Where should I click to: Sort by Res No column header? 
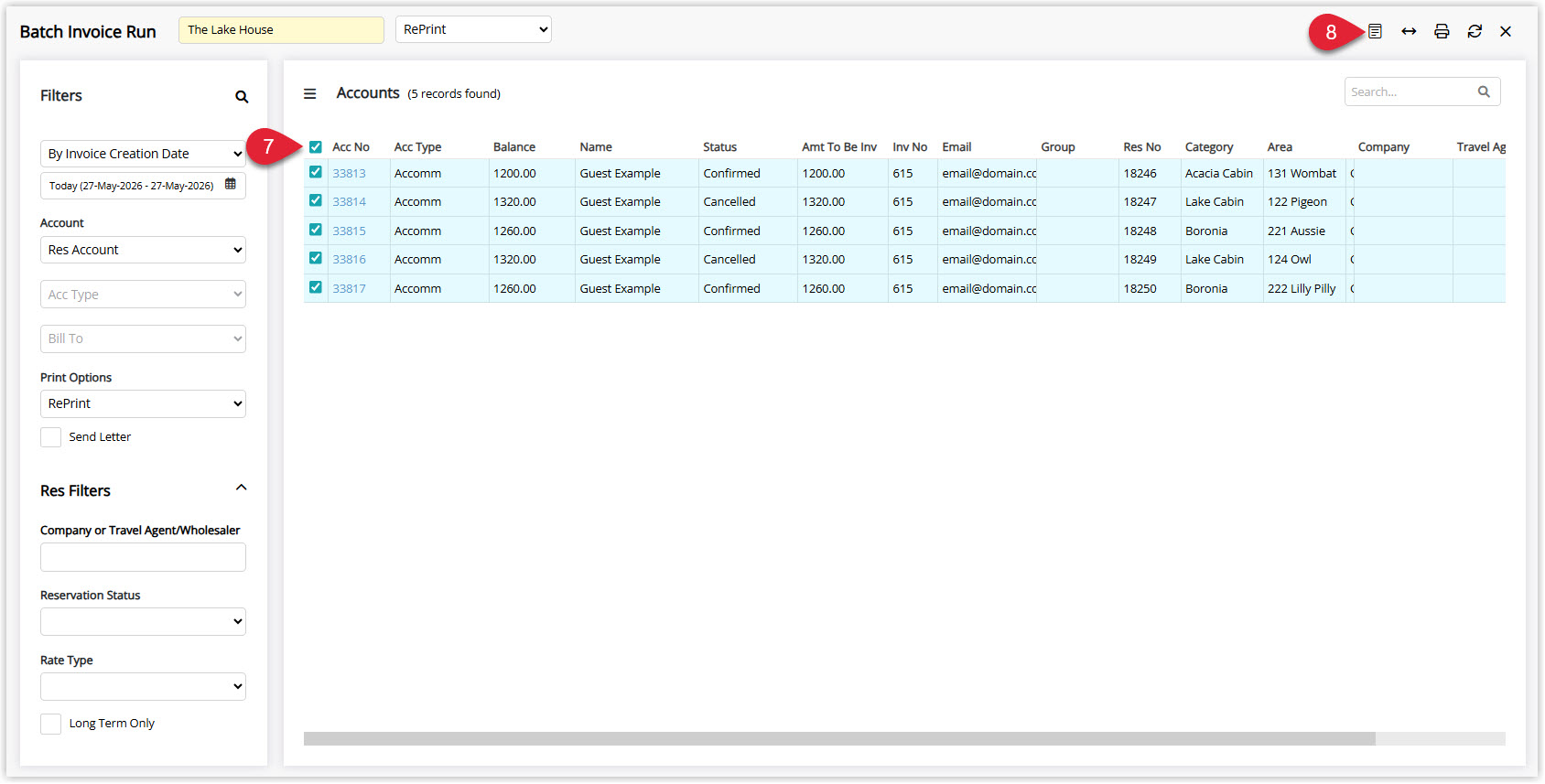point(1142,146)
